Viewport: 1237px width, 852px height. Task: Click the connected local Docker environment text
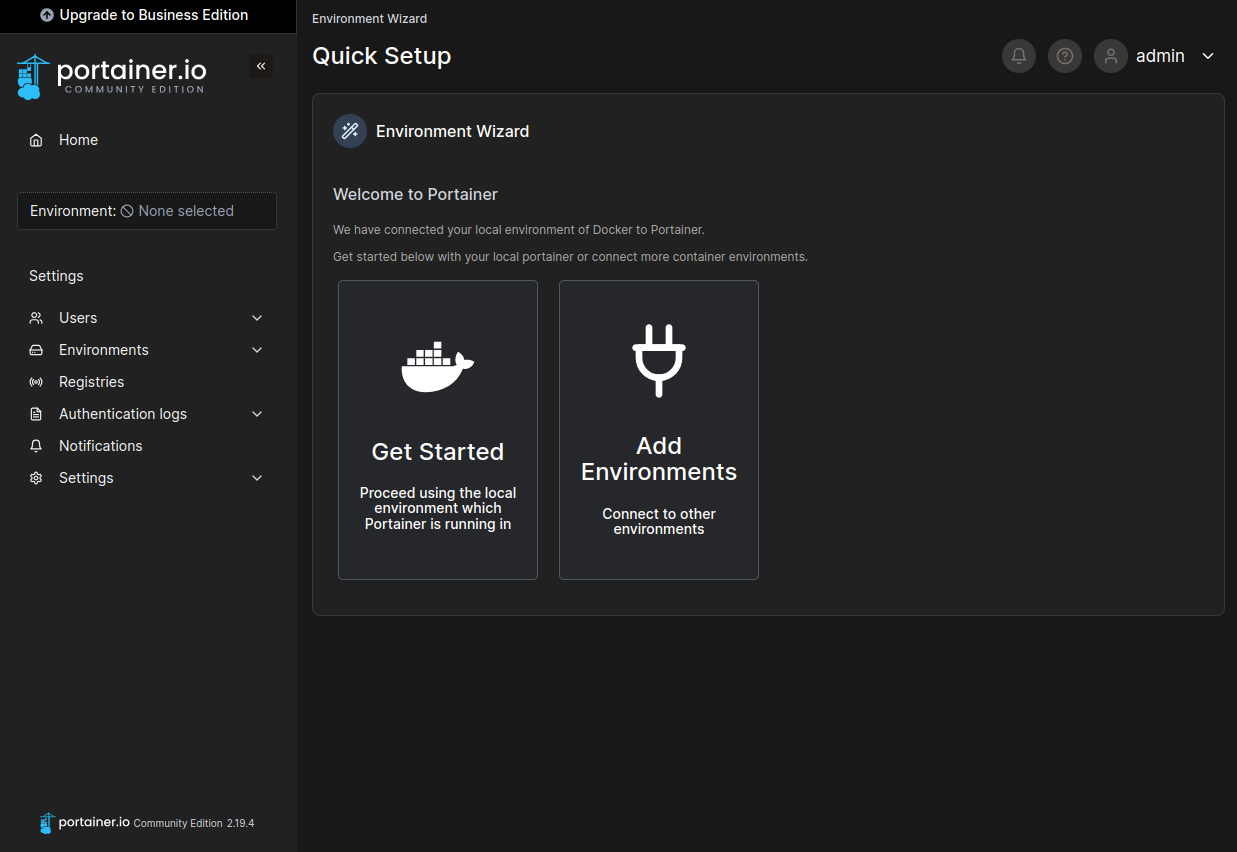pos(518,230)
